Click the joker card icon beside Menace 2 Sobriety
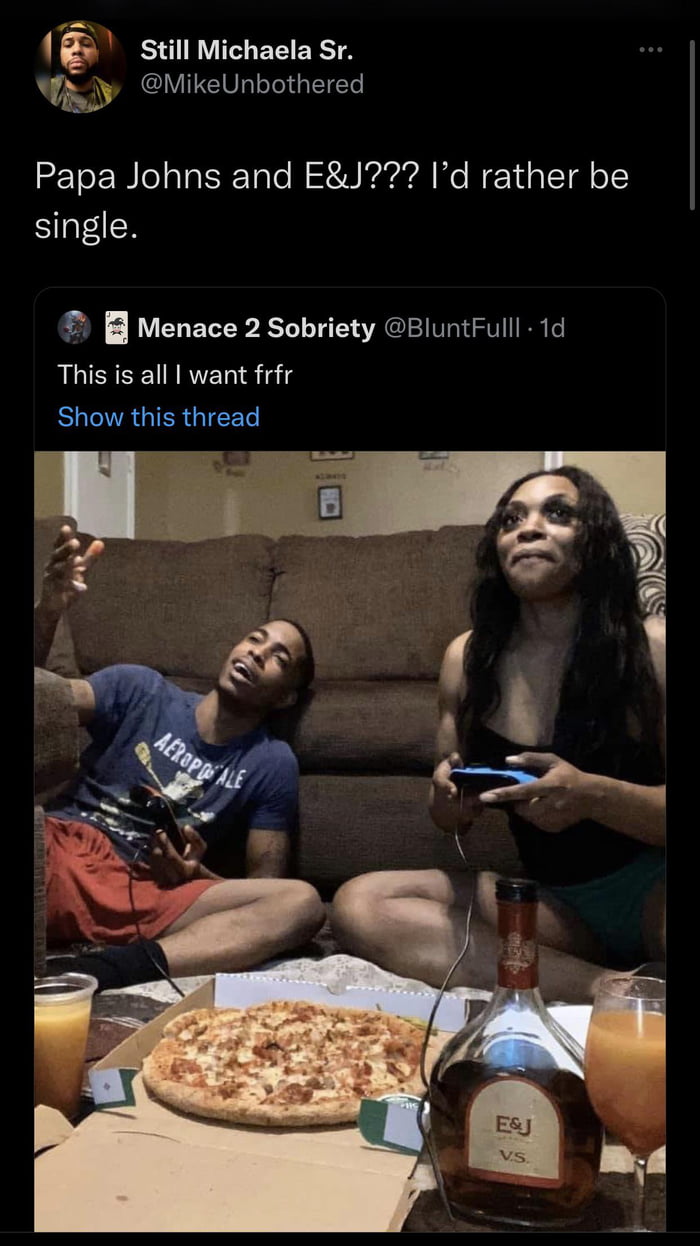The width and height of the screenshot is (700, 1246). [117, 328]
